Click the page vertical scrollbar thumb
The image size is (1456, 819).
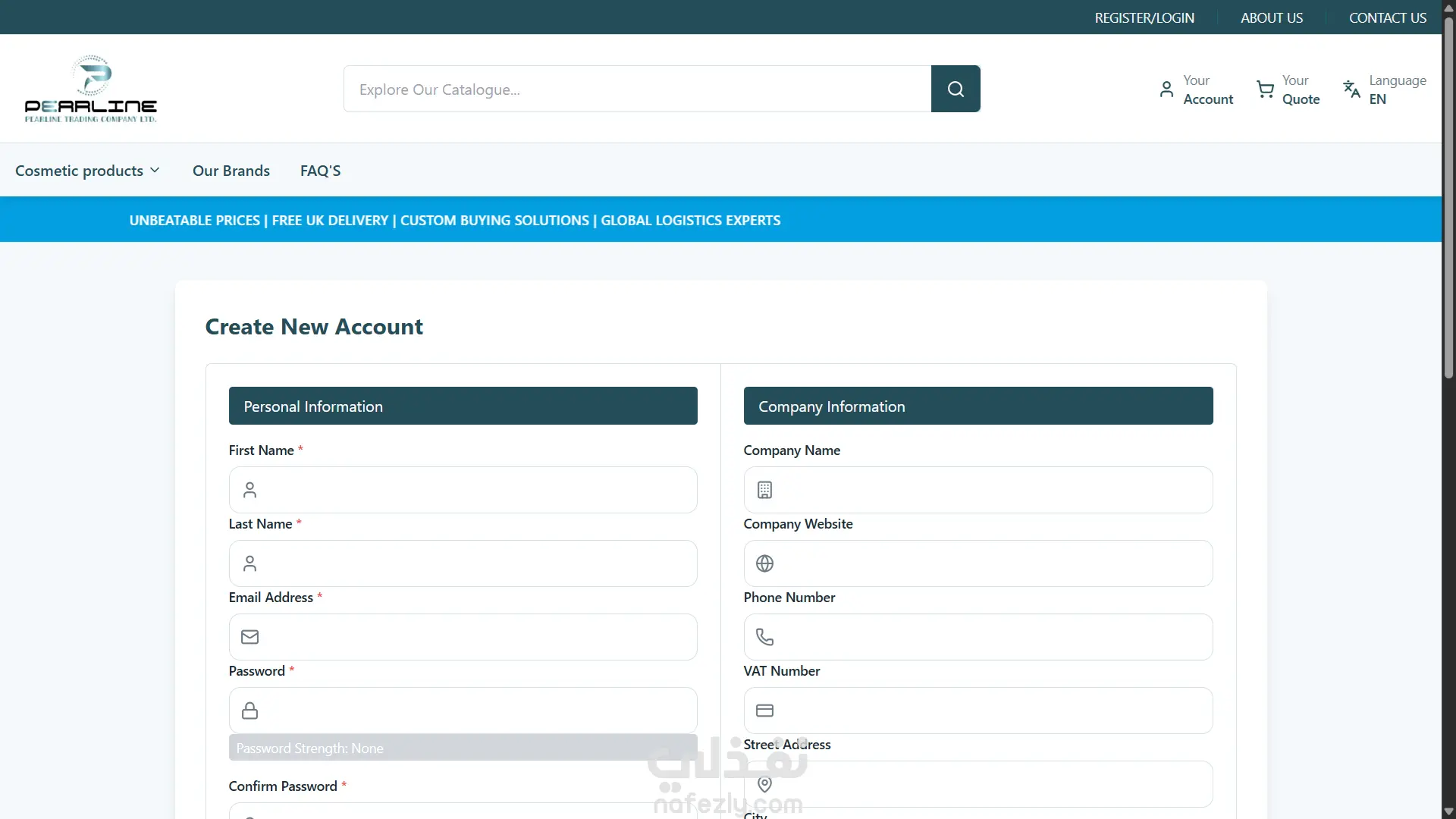click(1448, 199)
